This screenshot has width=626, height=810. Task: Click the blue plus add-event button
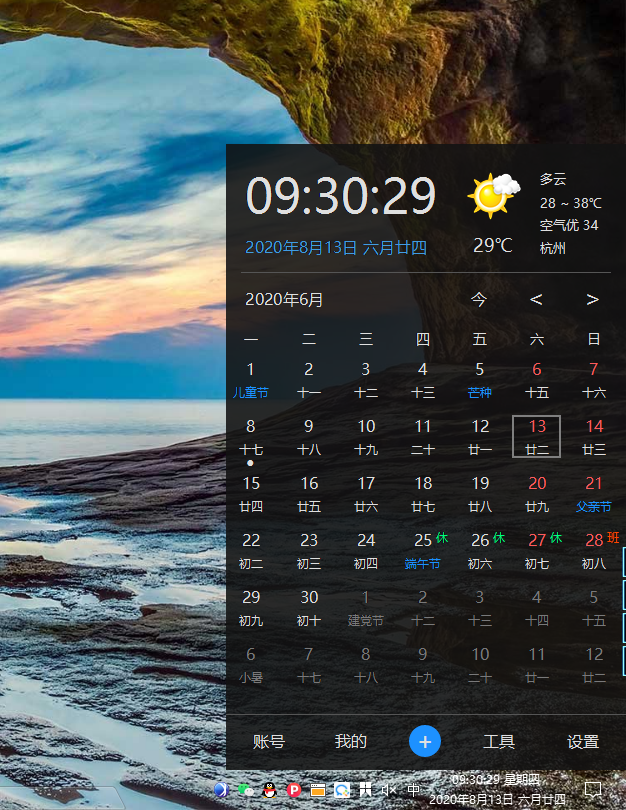(x=425, y=741)
